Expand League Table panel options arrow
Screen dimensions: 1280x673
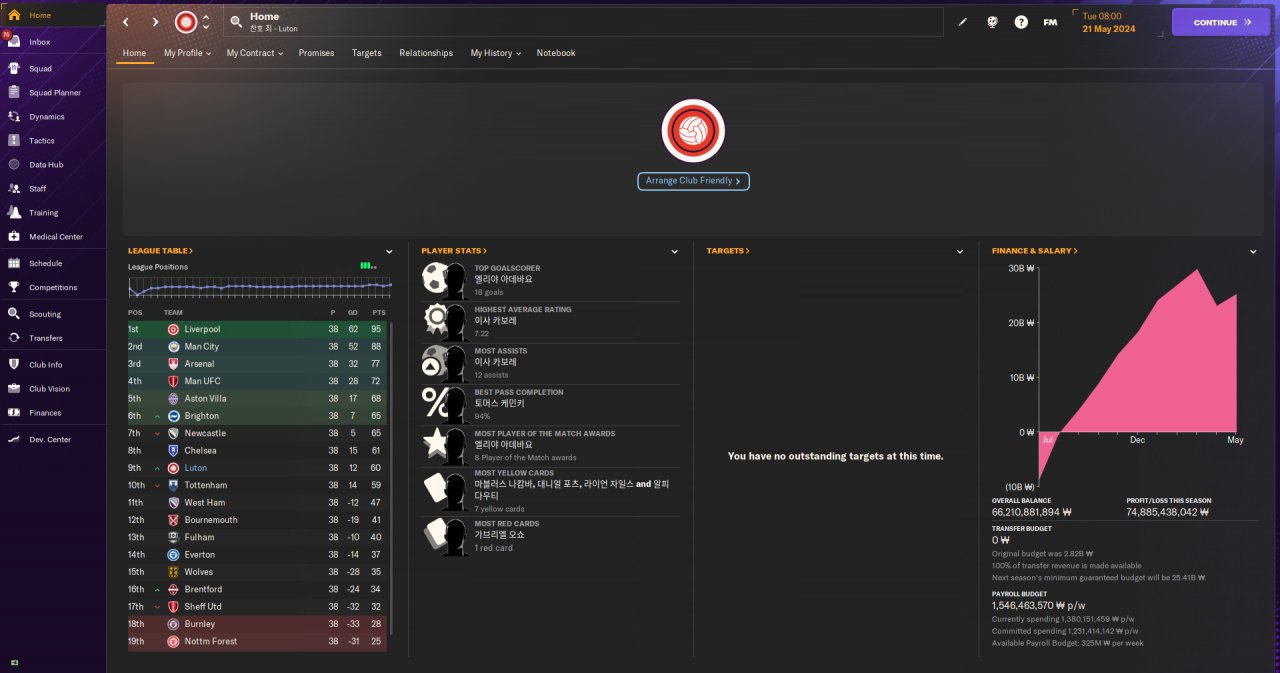tap(389, 252)
